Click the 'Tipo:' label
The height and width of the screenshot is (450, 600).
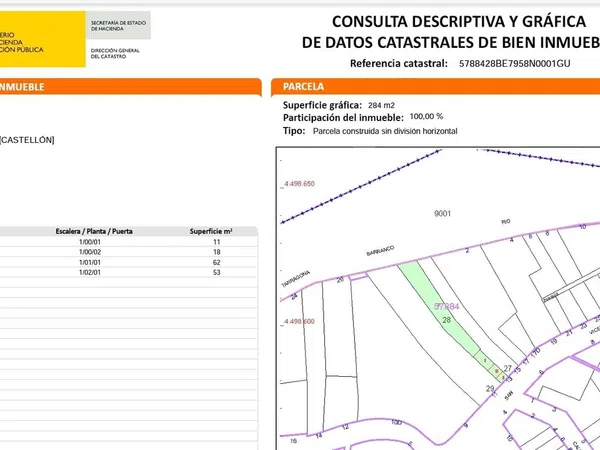294,131
